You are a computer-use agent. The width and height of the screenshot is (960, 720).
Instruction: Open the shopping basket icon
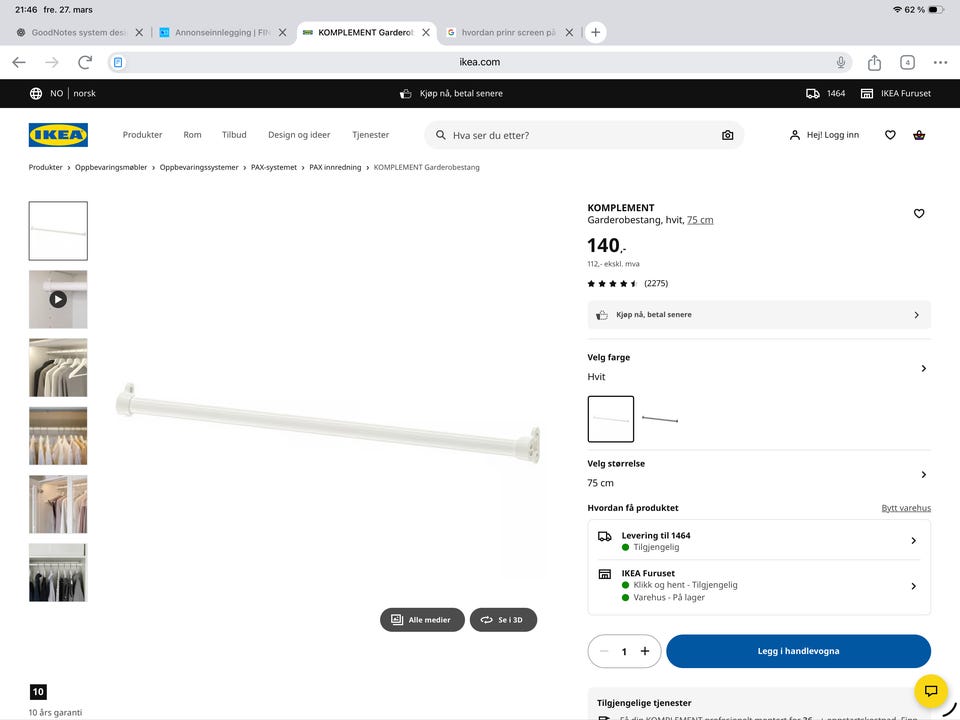[919, 135]
